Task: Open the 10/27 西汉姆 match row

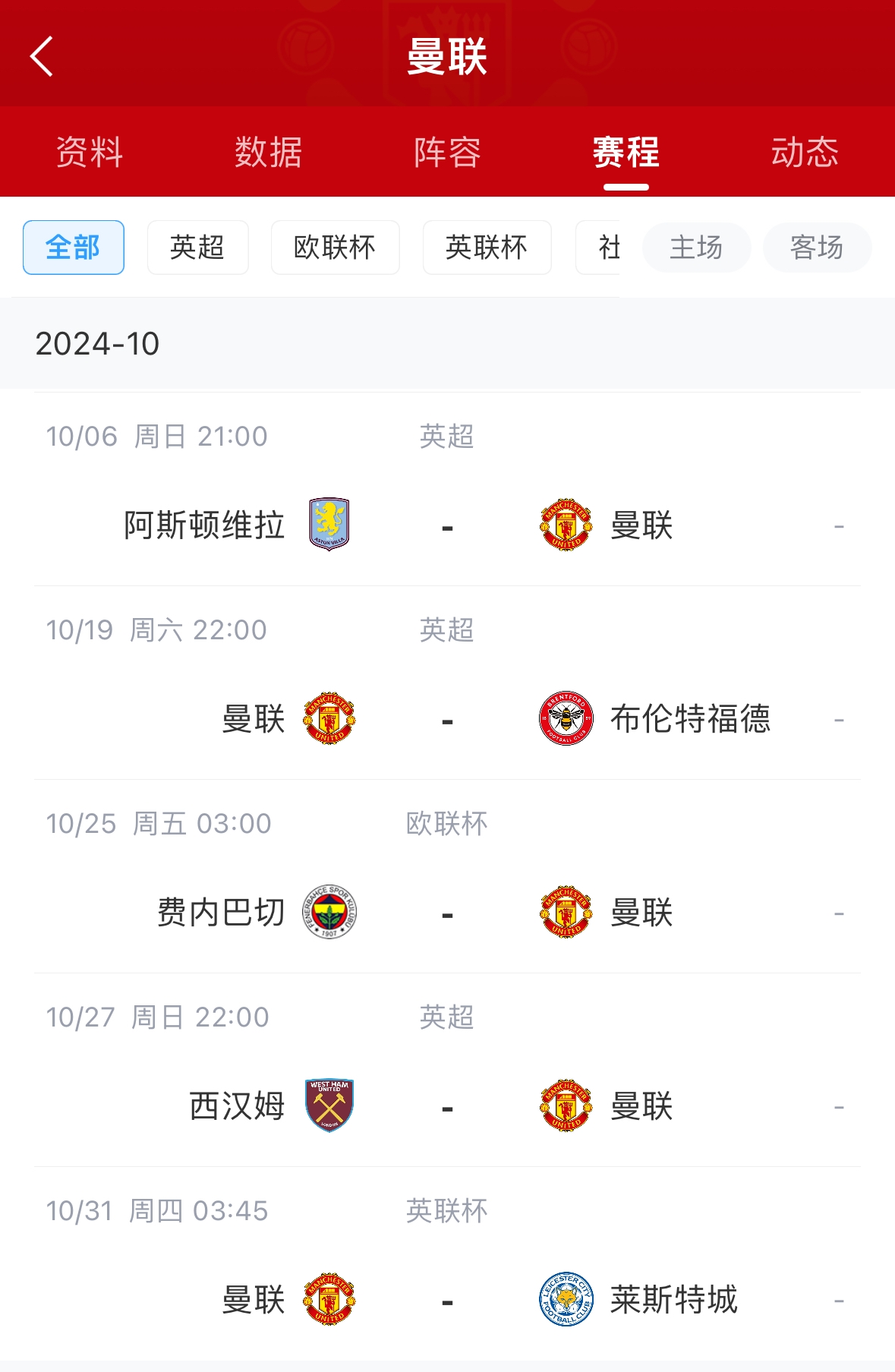Action: pyautogui.click(x=447, y=1071)
